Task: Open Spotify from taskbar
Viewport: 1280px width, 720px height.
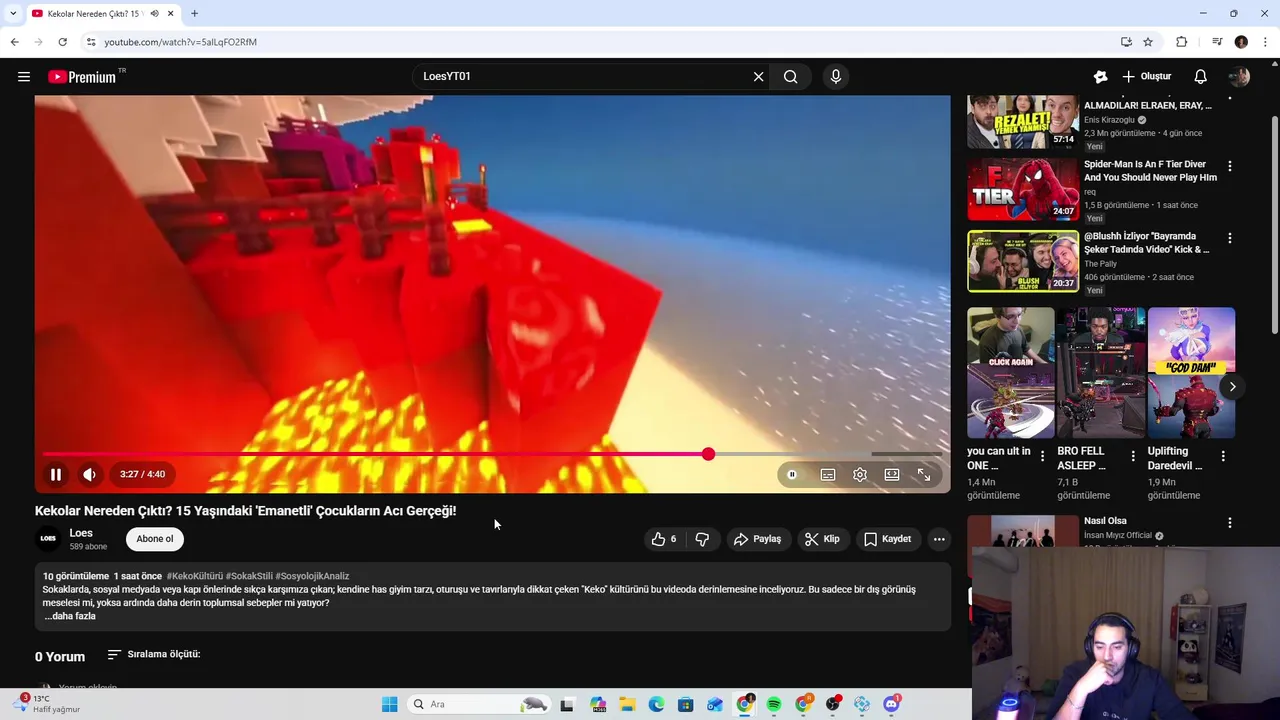Action: [x=774, y=704]
